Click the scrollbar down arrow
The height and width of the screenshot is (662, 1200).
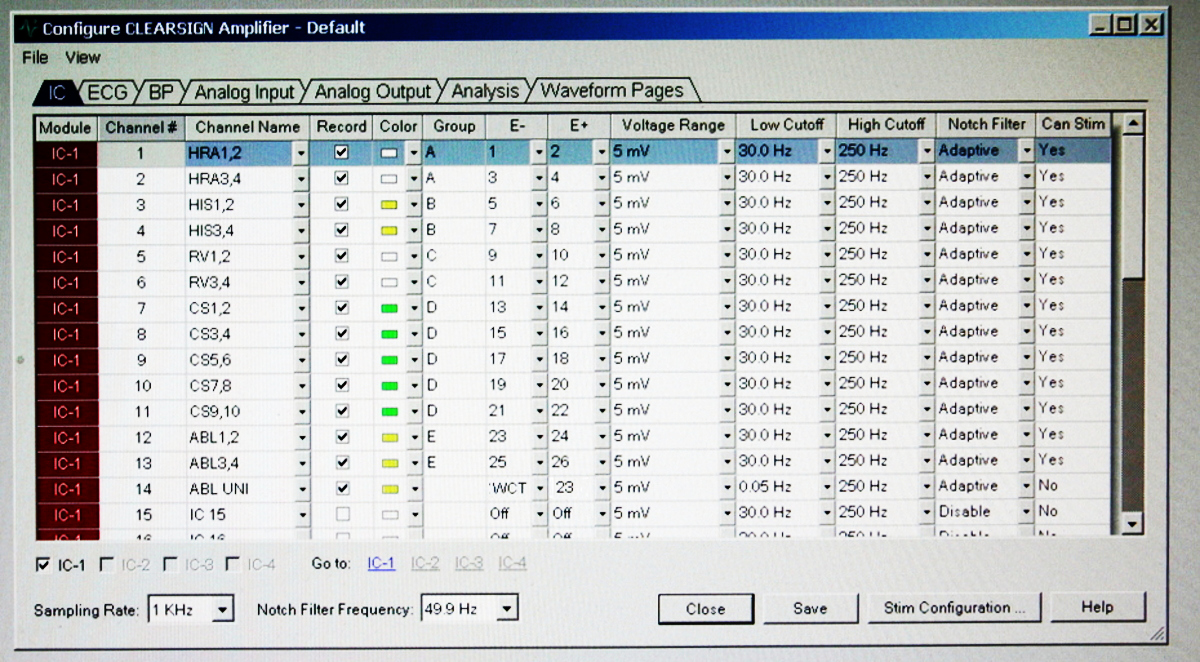coord(1131,524)
